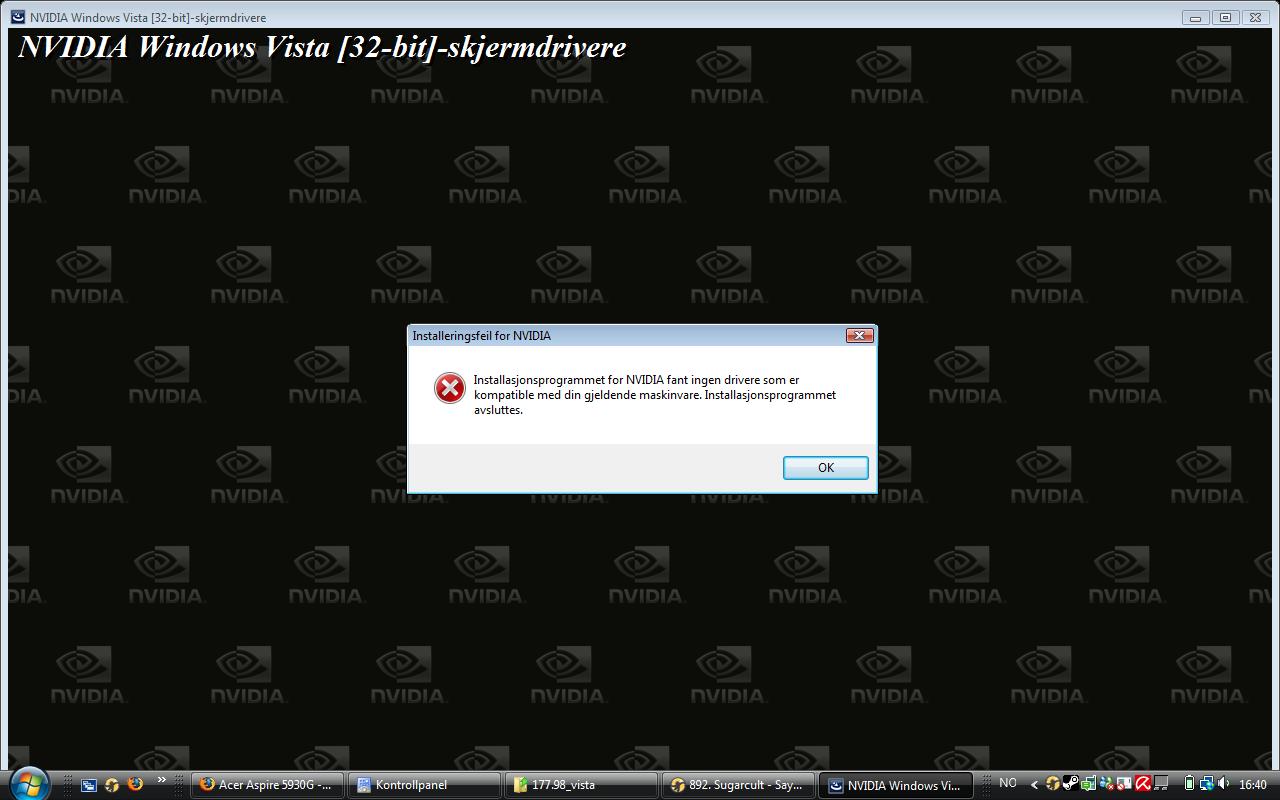Screen dimensions: 1280x800
Task: Open Steam from the system tray
Action: click(x=1070, y=783)
